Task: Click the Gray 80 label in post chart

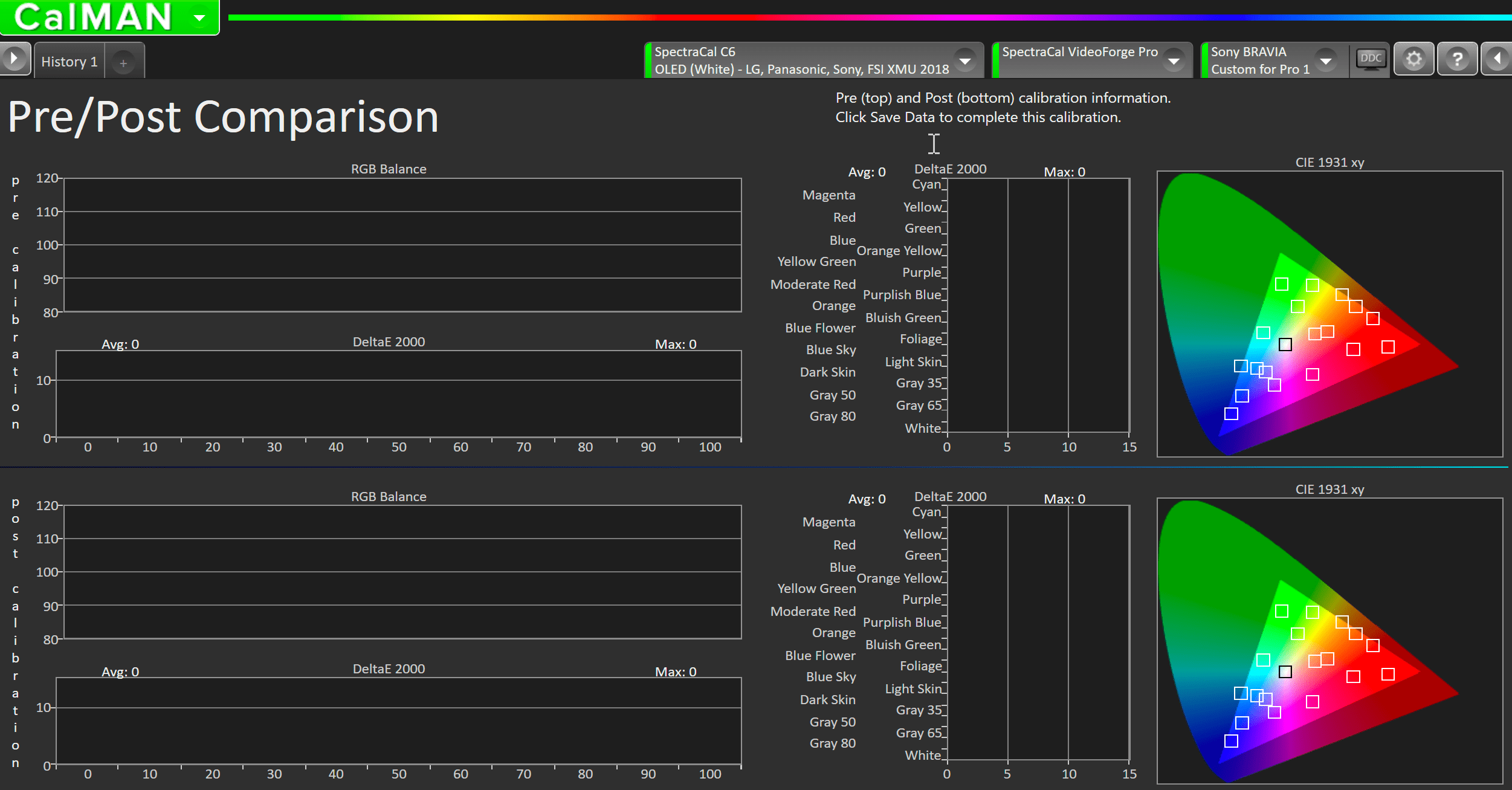Action: point(832,743)
